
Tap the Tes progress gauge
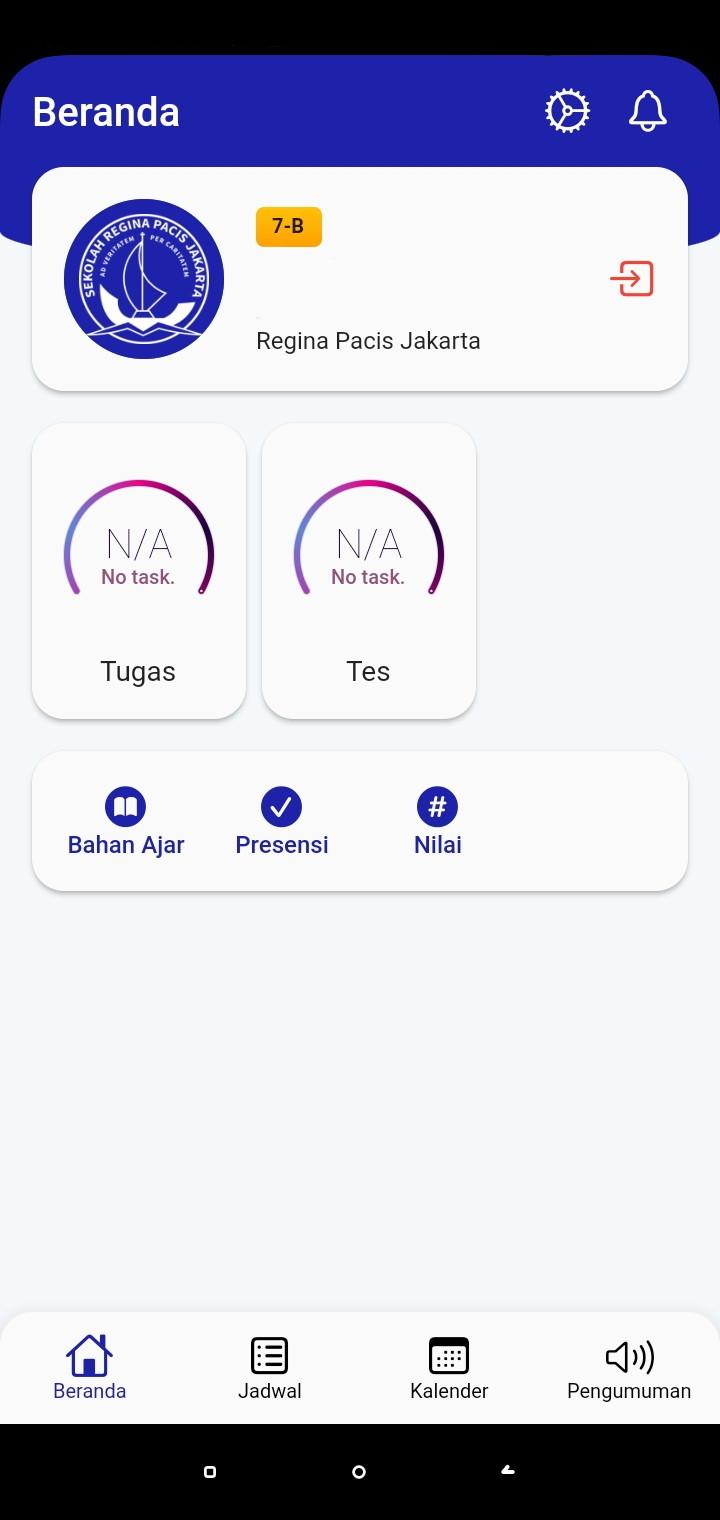pos(369,538)
